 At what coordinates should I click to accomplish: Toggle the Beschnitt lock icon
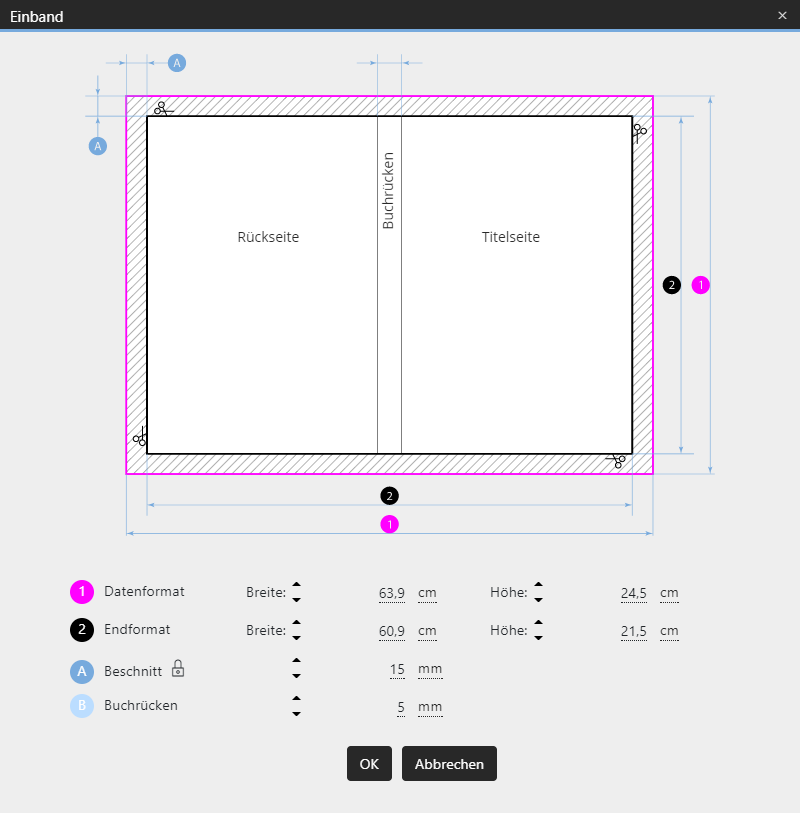click(x=179, y=668)
